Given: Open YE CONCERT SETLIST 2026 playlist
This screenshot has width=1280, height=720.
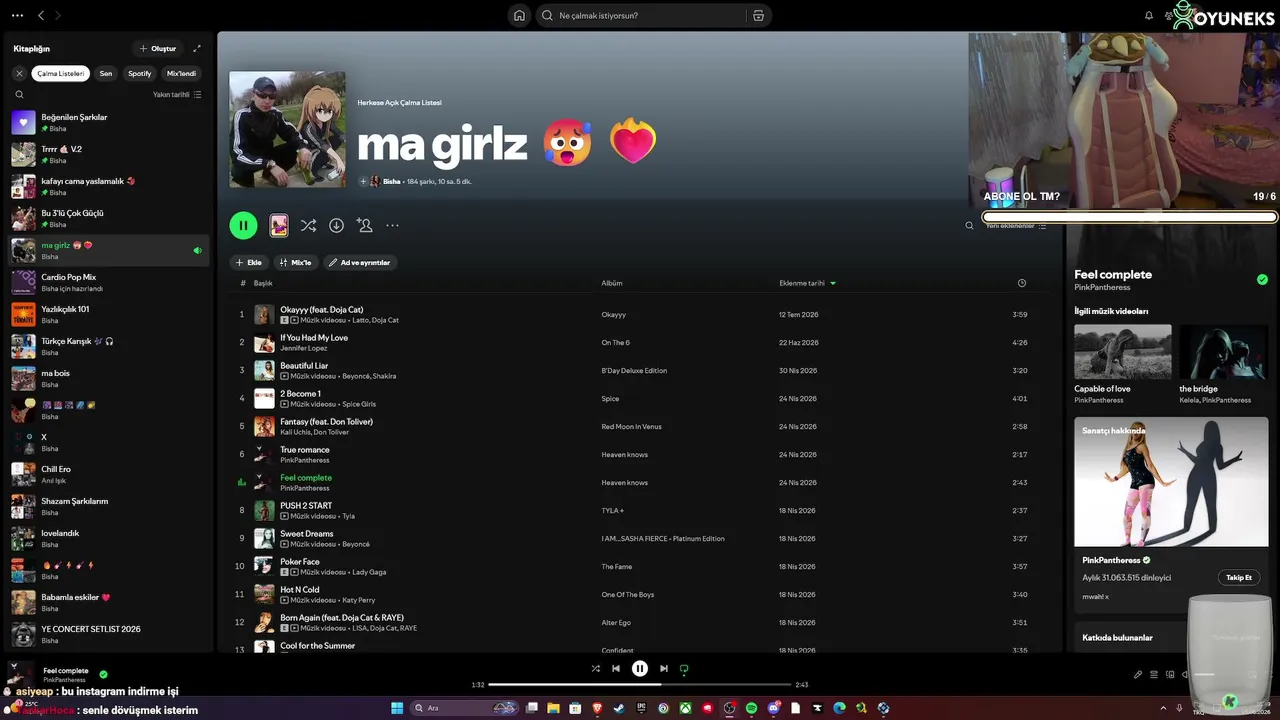Looking at the screenshot, I should click(x=110, y=634).
